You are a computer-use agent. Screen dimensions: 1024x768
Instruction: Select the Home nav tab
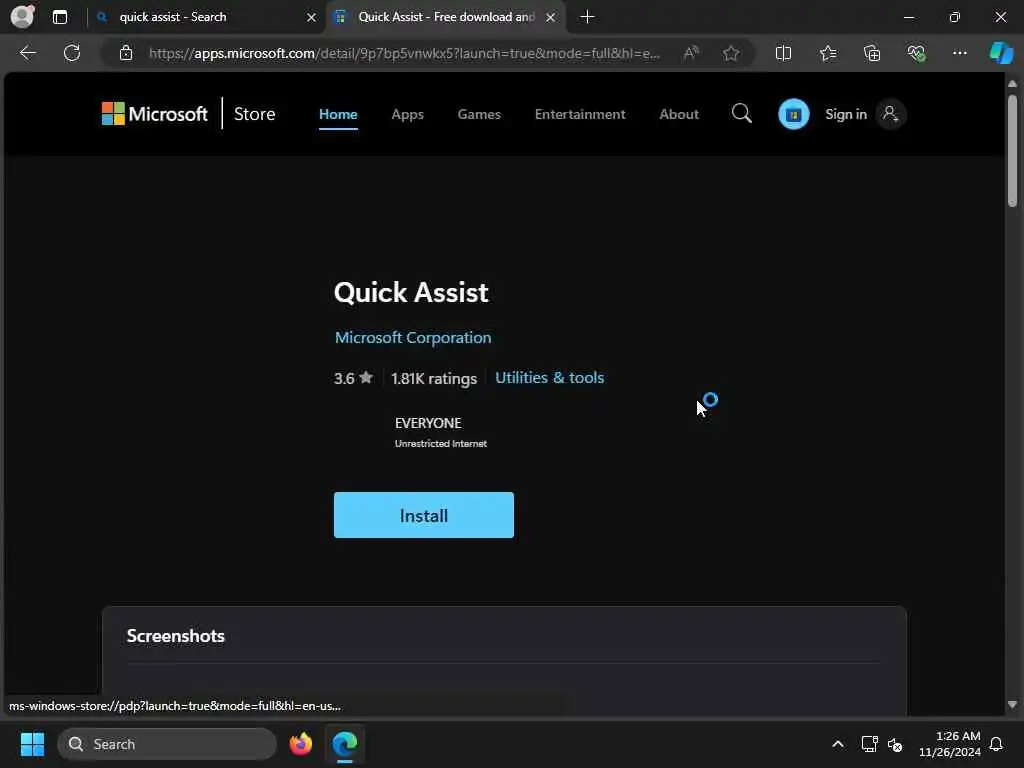point(338,114)
